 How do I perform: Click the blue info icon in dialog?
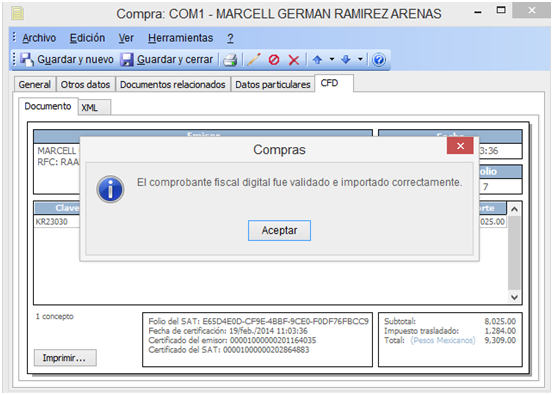[110, 189]
